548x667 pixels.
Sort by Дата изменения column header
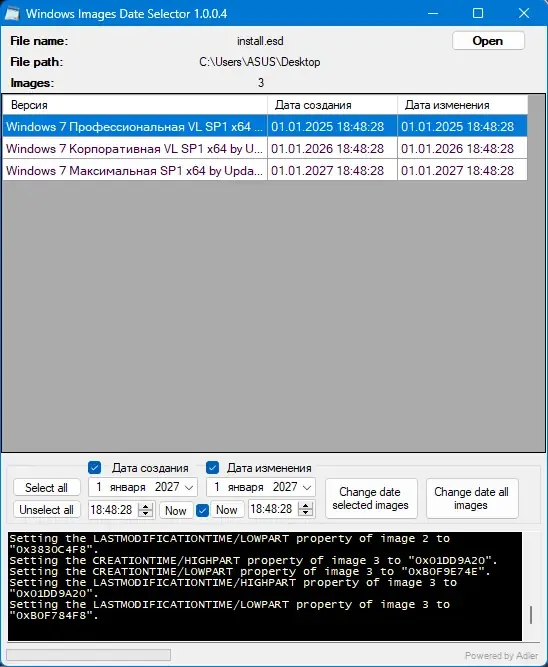pyautogui.click(x=462, y=105)
